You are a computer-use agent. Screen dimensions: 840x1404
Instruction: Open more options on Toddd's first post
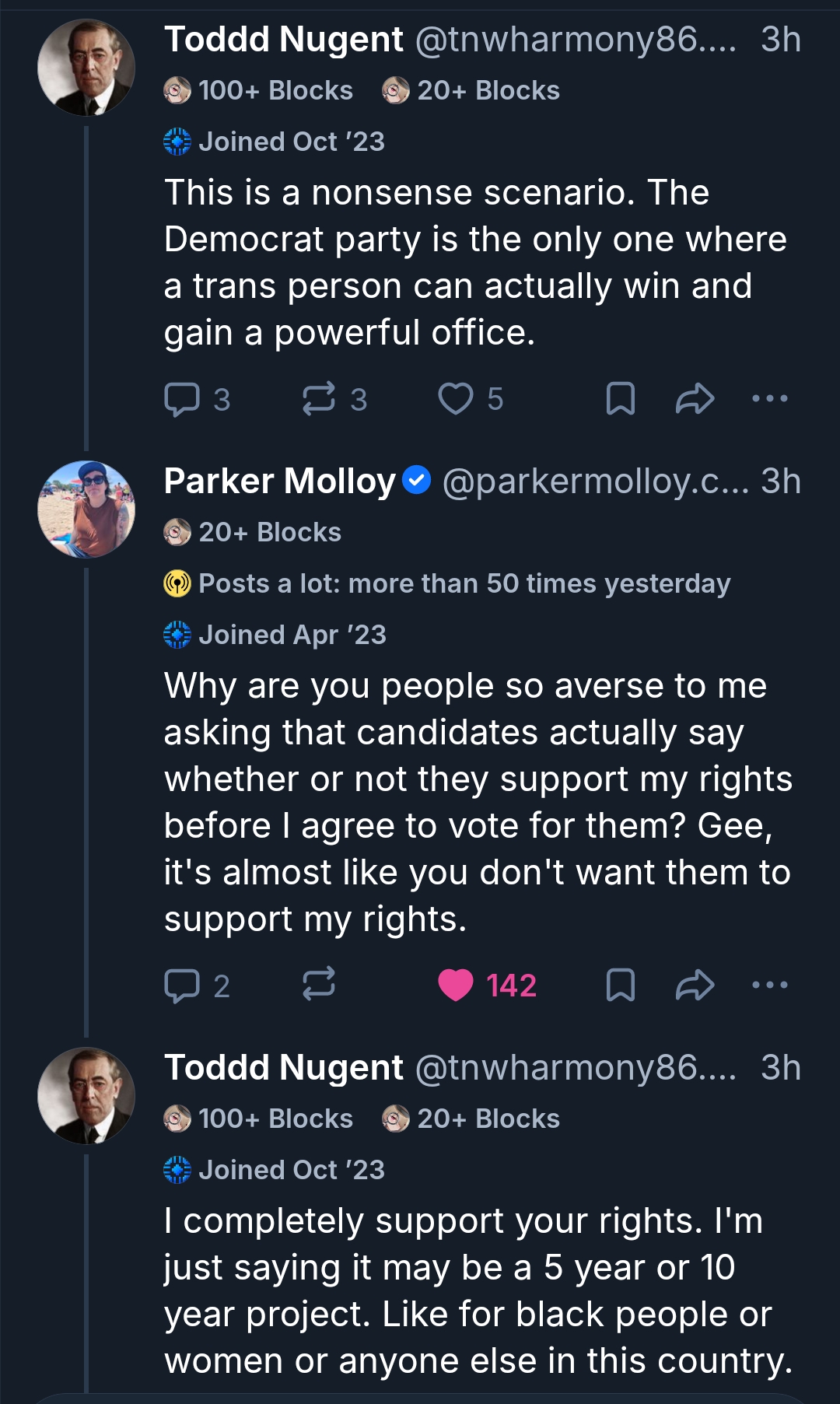770,399
